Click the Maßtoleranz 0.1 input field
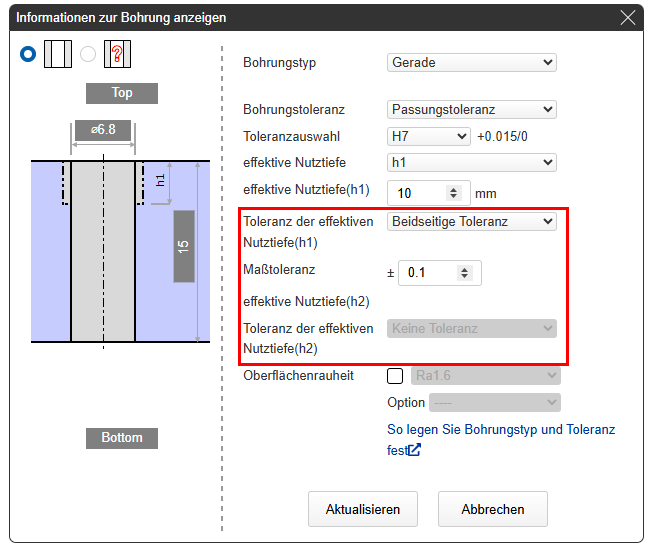This screenshot has height=550, width=652. click(x=430, y=272)
